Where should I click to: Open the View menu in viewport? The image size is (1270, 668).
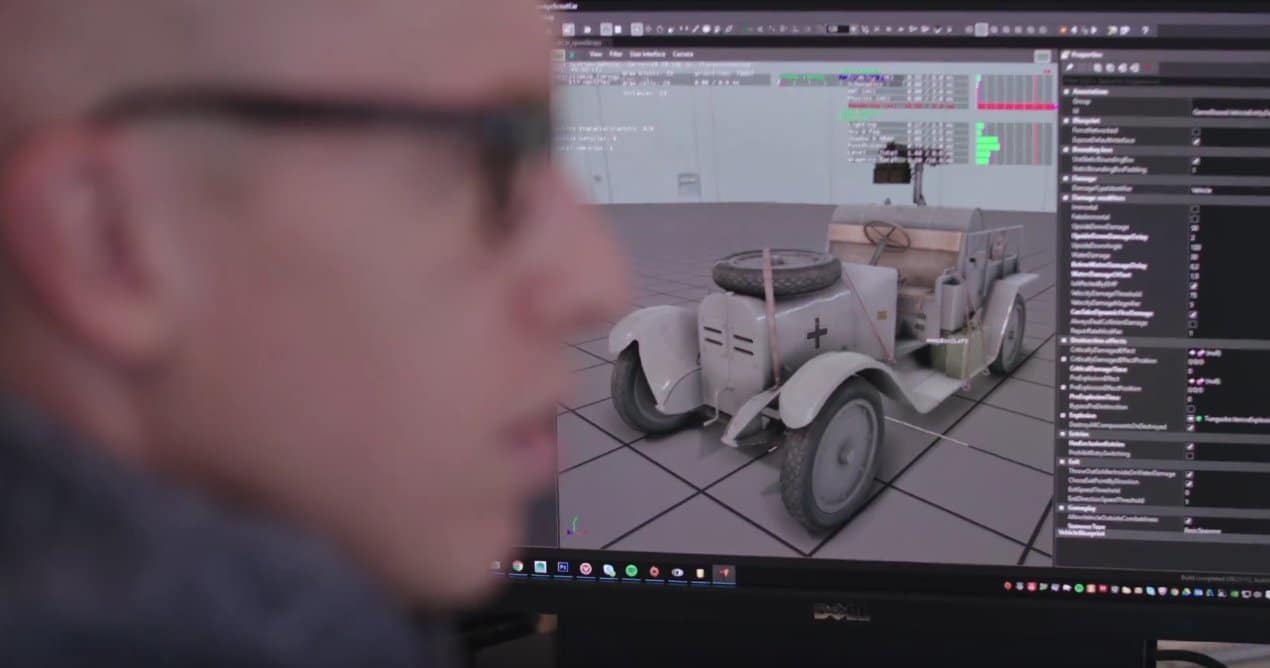tap(595, 54)
